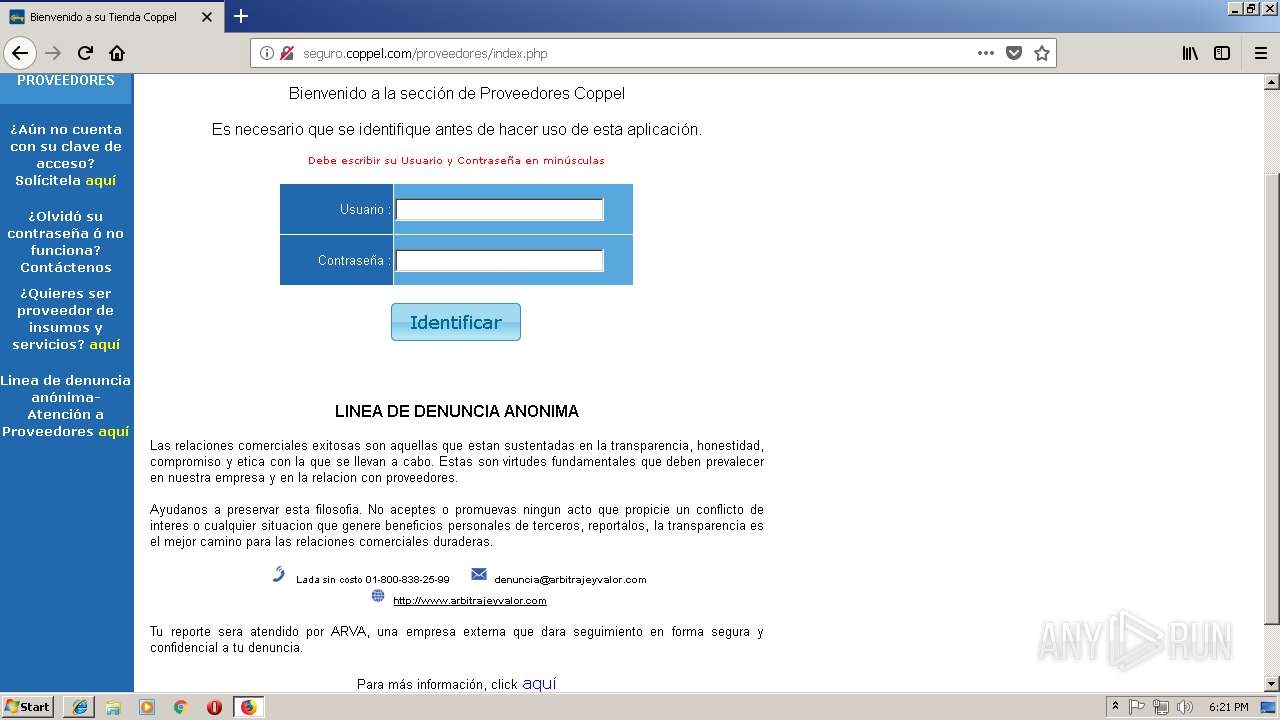Click the browser Back arrow button
The image size is (1280, 720).
click(x=20, y=53)
